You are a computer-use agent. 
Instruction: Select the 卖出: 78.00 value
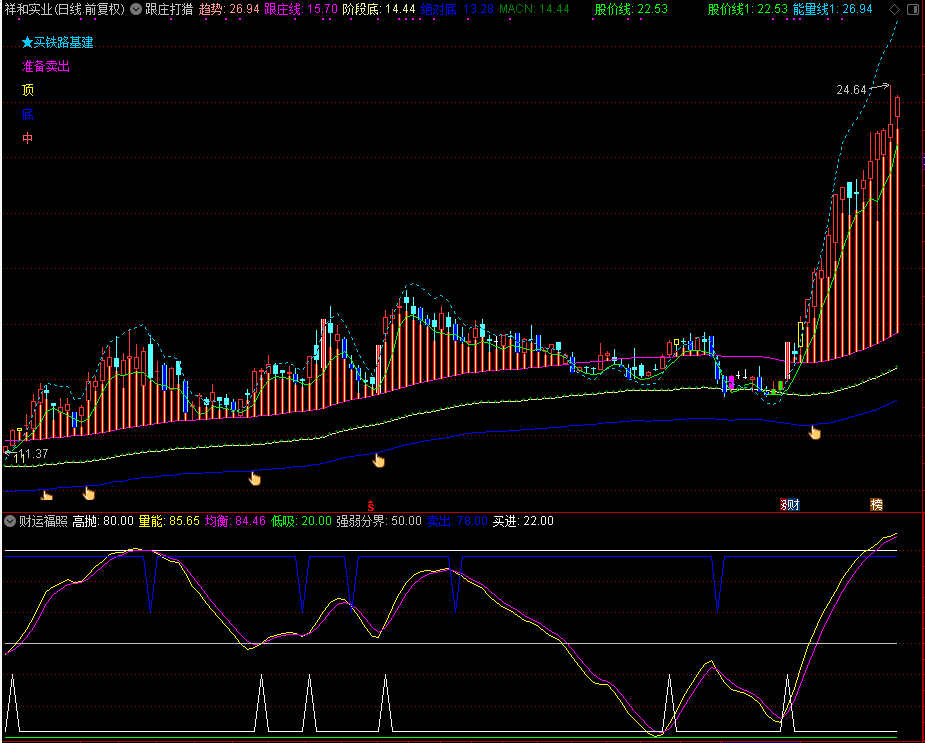457,521
